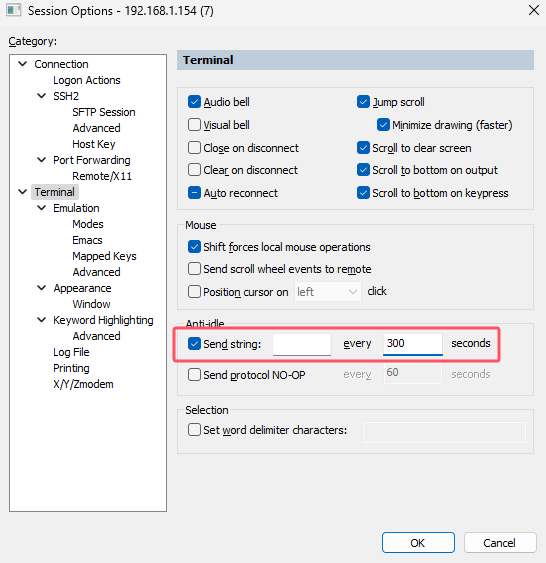Image resolution: width=546 pixels, height=563 pixels.
Task: Open the SFTP Session settings
Action: [x=104, y=112]
